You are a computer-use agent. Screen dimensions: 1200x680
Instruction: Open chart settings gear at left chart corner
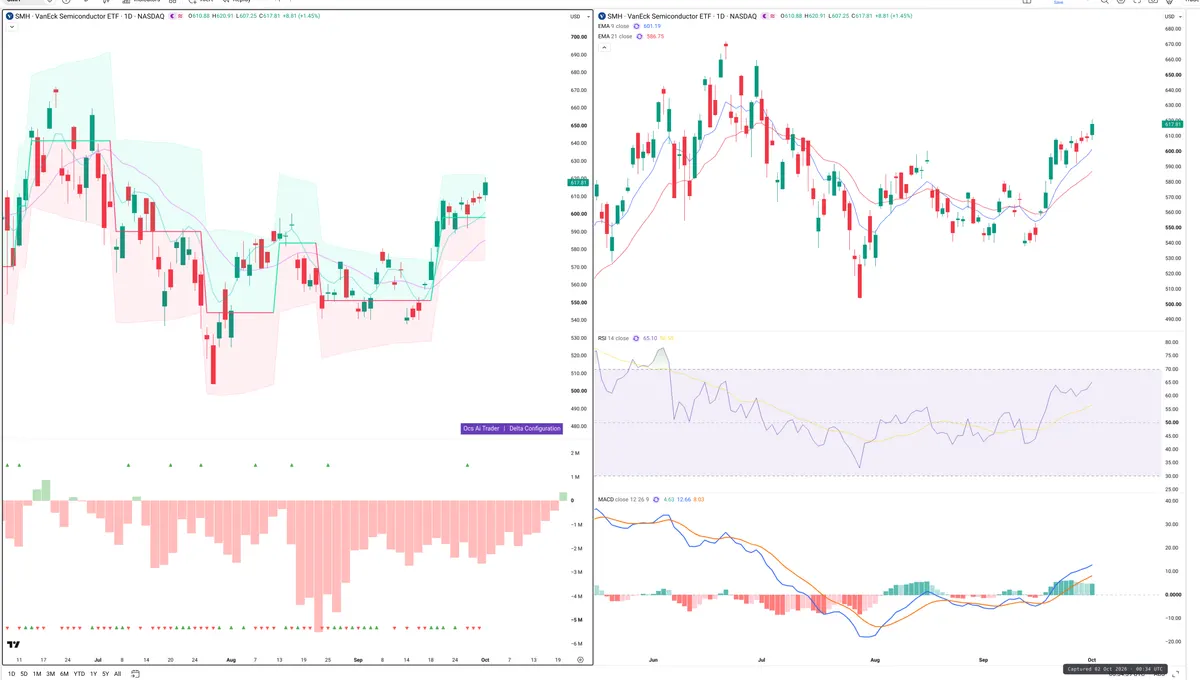coord(581,660)
